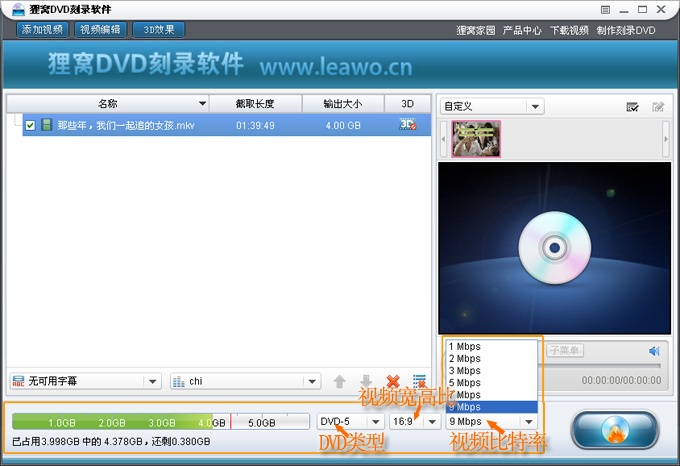Click the 截取长度 column header
The width and height of the screenshot is (680, 466).
click(255, 104)
